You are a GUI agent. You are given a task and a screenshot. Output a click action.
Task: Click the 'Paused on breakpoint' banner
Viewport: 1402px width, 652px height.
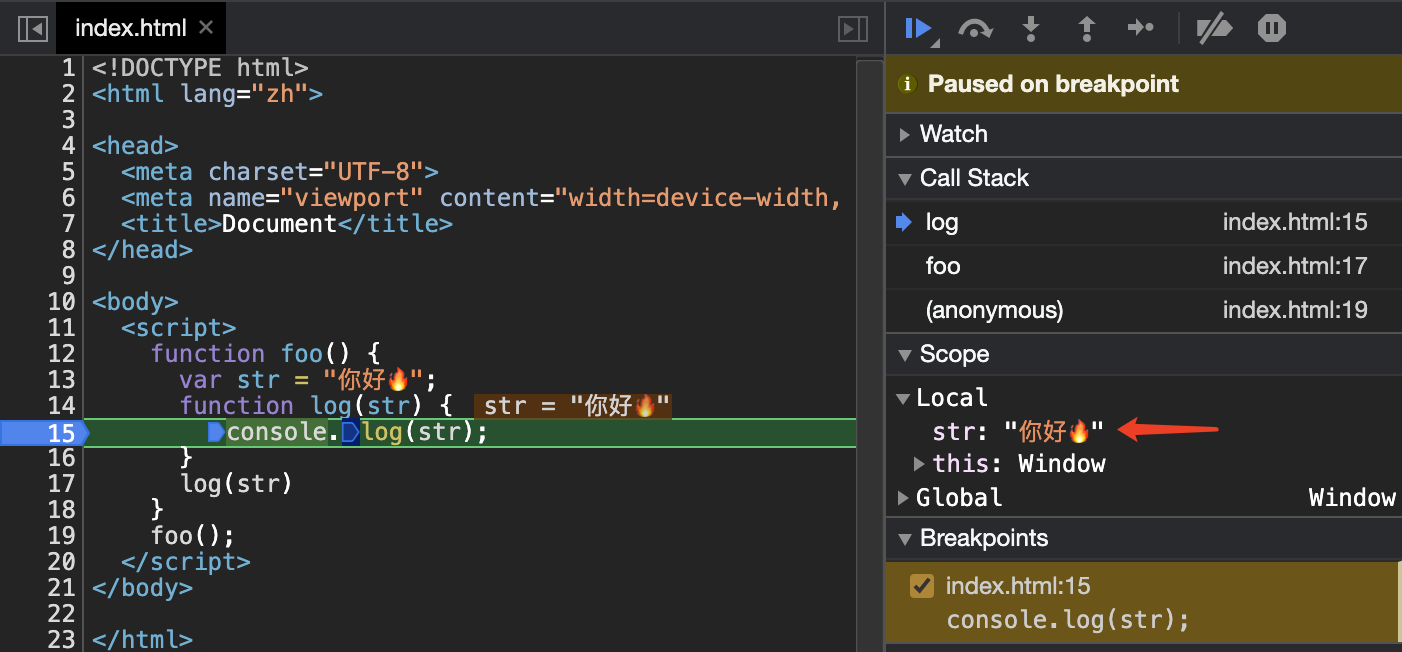pos(1144,84)
